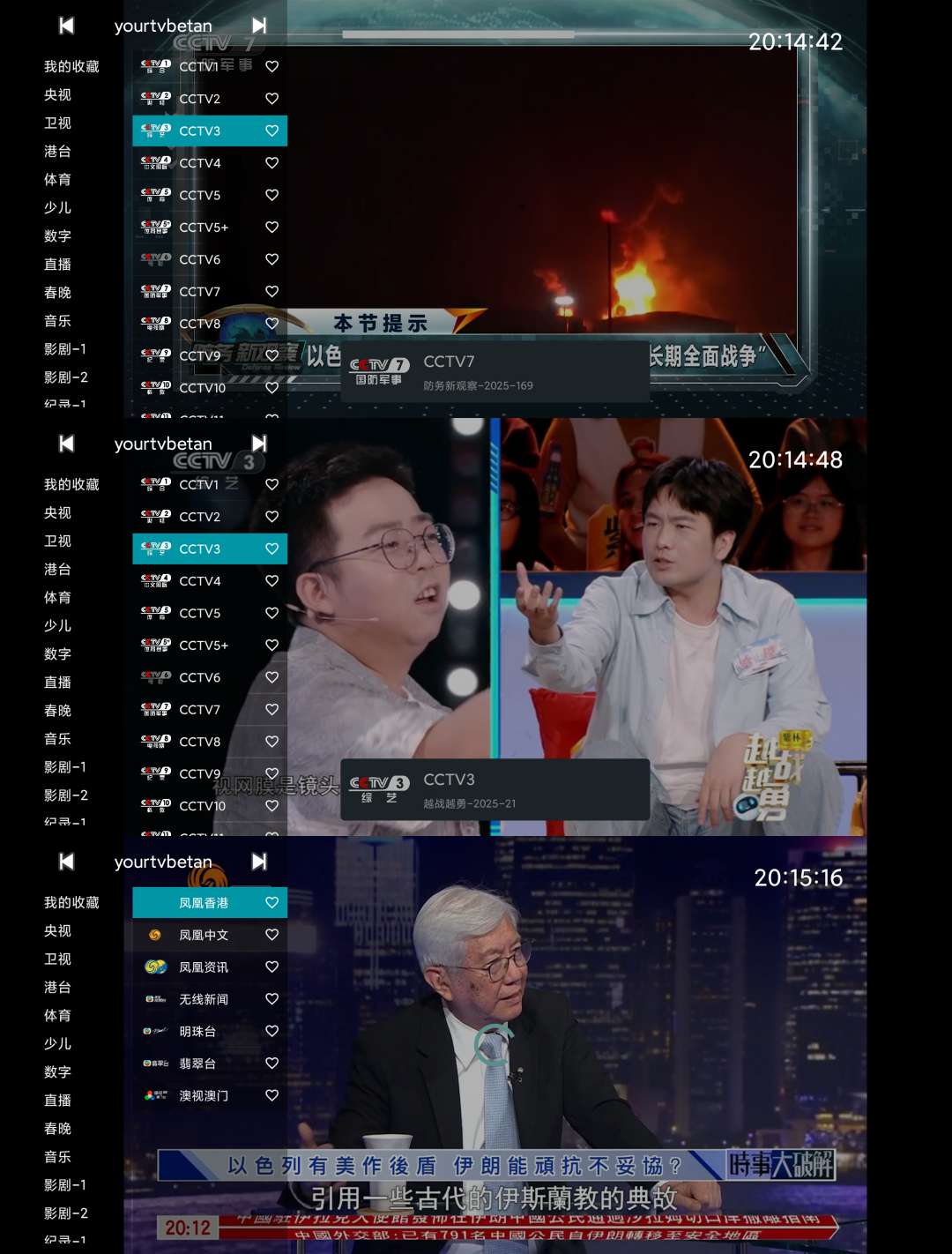Click the CCTV3 综艺 logo in the info card
The image size is (952, 1254).
[x=379, y=789]
